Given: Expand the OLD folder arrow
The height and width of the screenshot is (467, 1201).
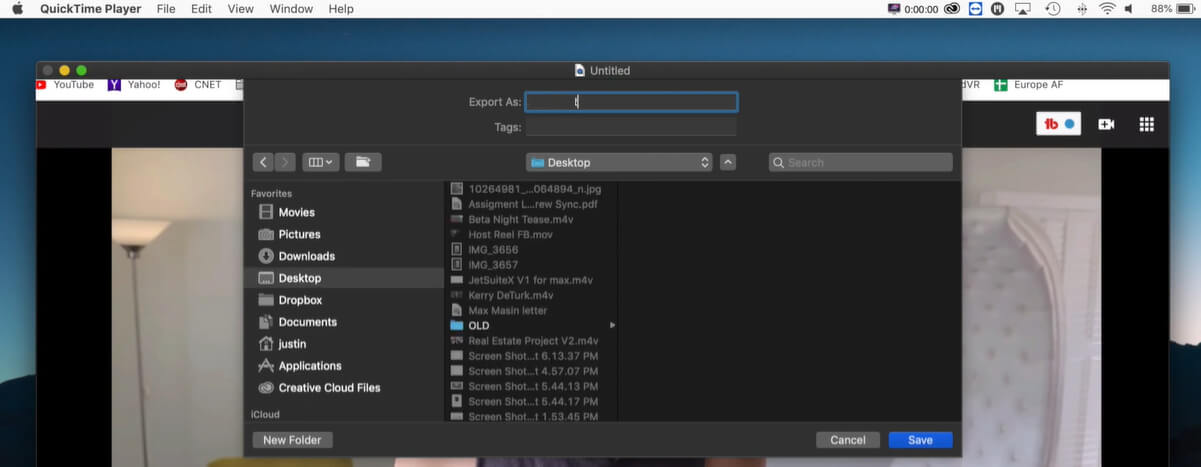Looking at the screenshot, I should tap(612, 325).
